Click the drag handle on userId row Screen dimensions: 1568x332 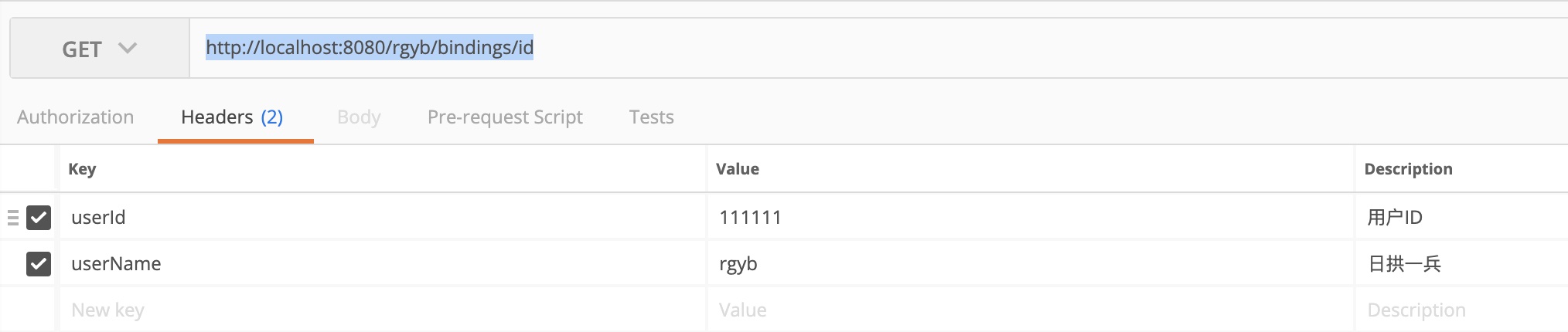[x=12, y=218]
